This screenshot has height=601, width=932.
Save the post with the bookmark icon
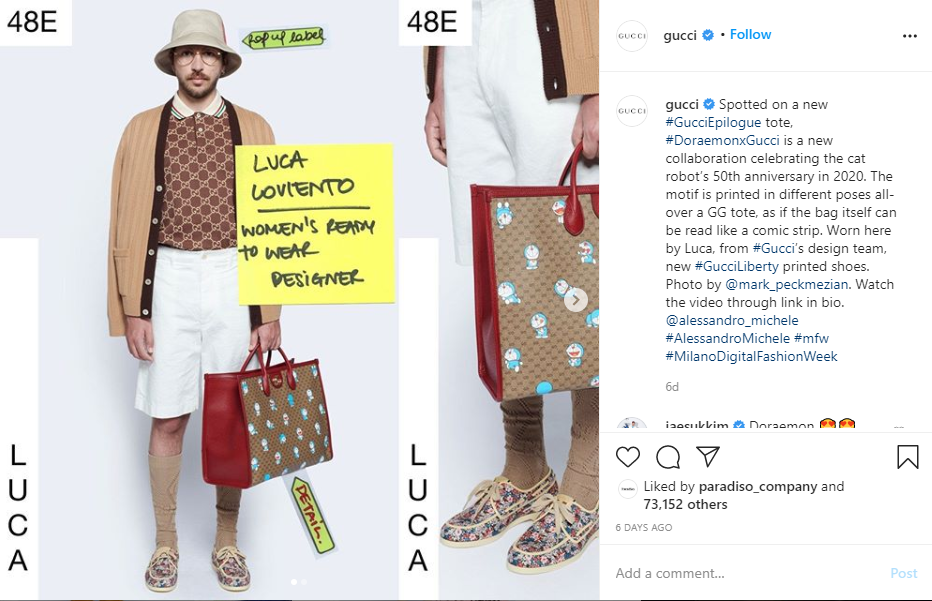[908, 457]
